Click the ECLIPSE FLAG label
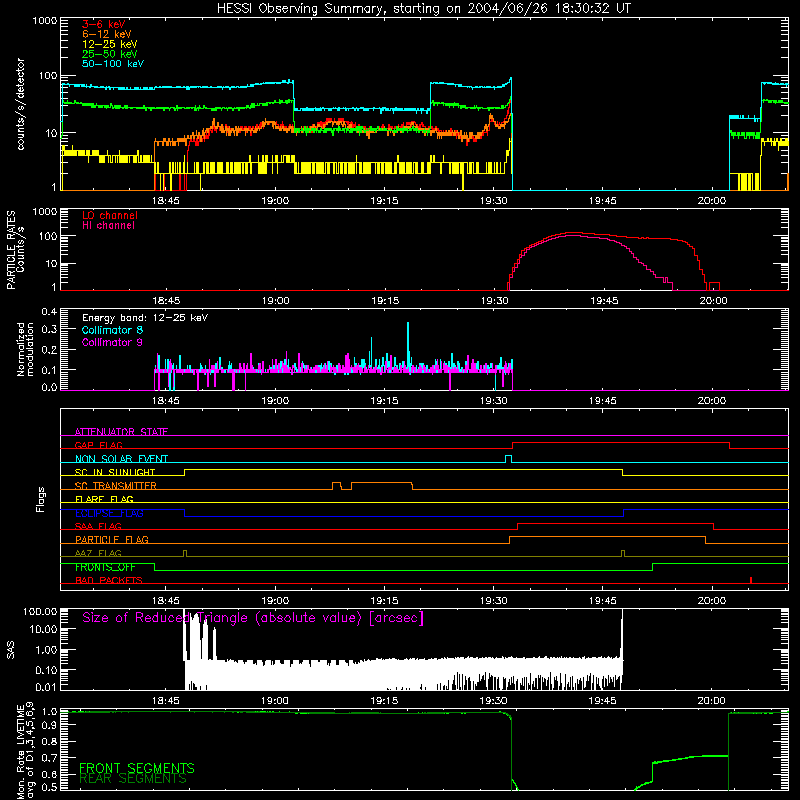This screenshot has width=800, height=800. [x=109, y=513]
